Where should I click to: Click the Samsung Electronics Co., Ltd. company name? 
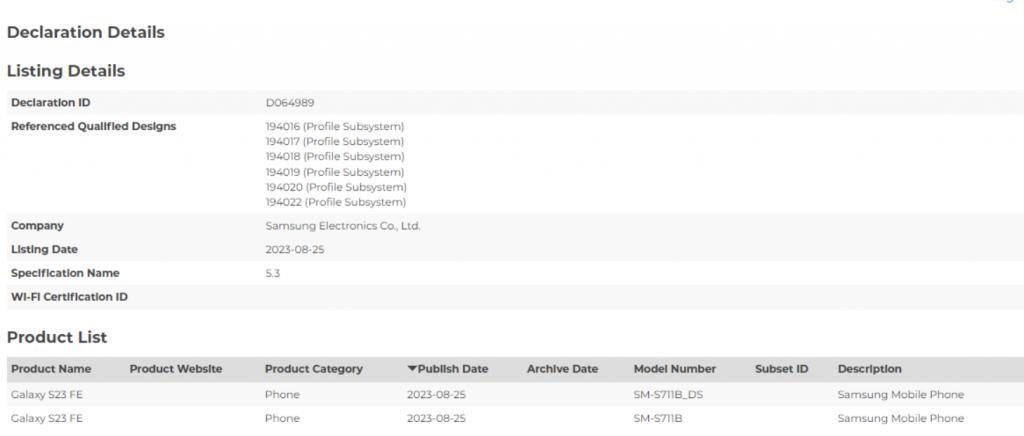(x=343, y=226)
